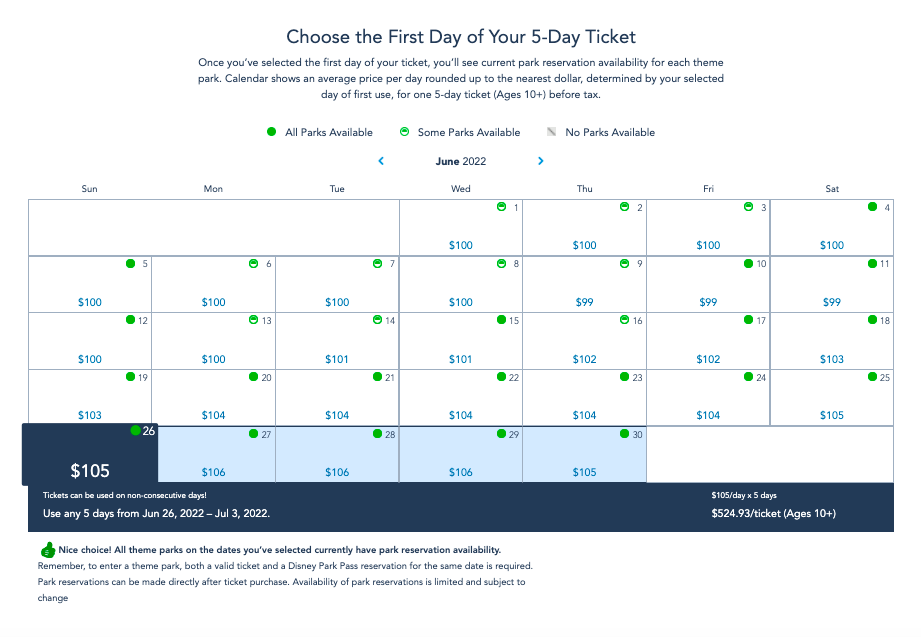The image size is (921, 637).
Task: Click the All Parks Available legend dot
Action: coord(272,132)
